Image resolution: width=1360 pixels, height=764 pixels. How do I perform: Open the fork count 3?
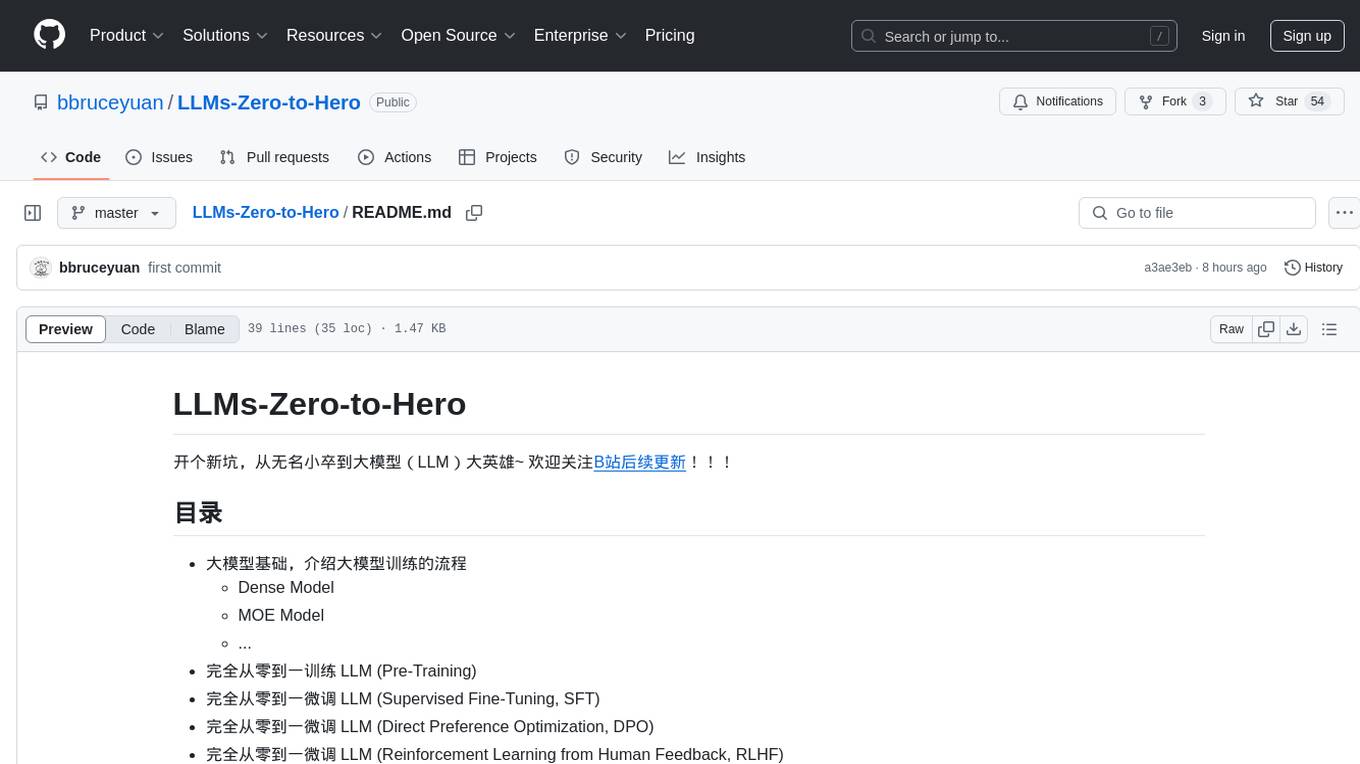point(1203,101)
